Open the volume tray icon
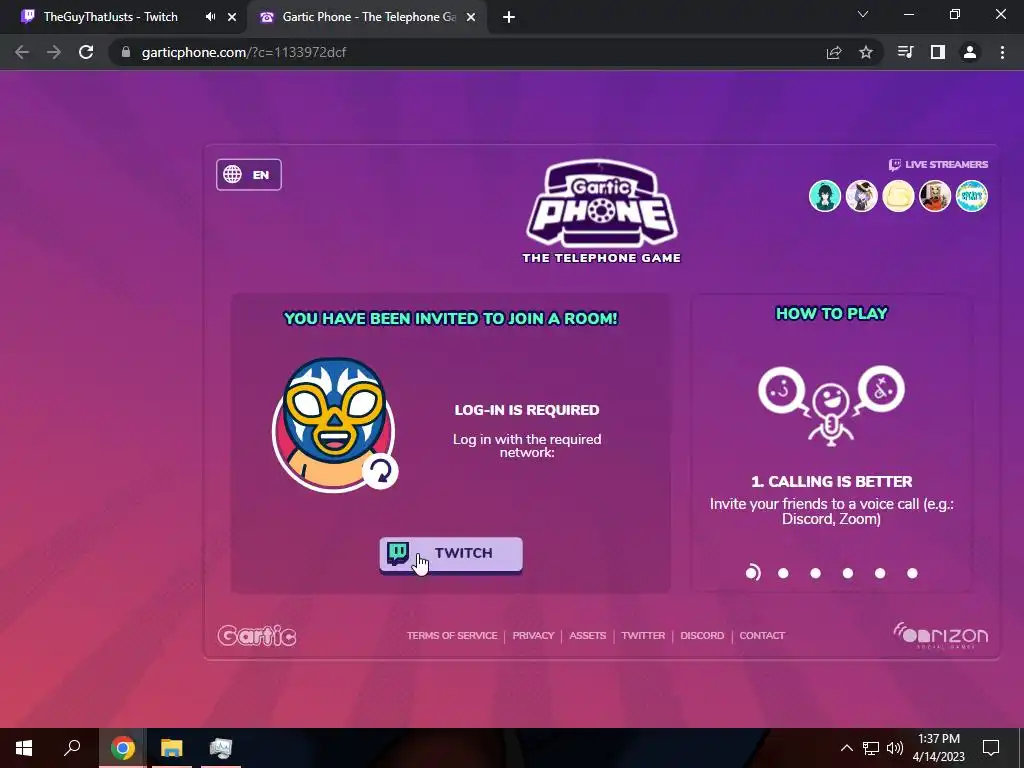 894,748
